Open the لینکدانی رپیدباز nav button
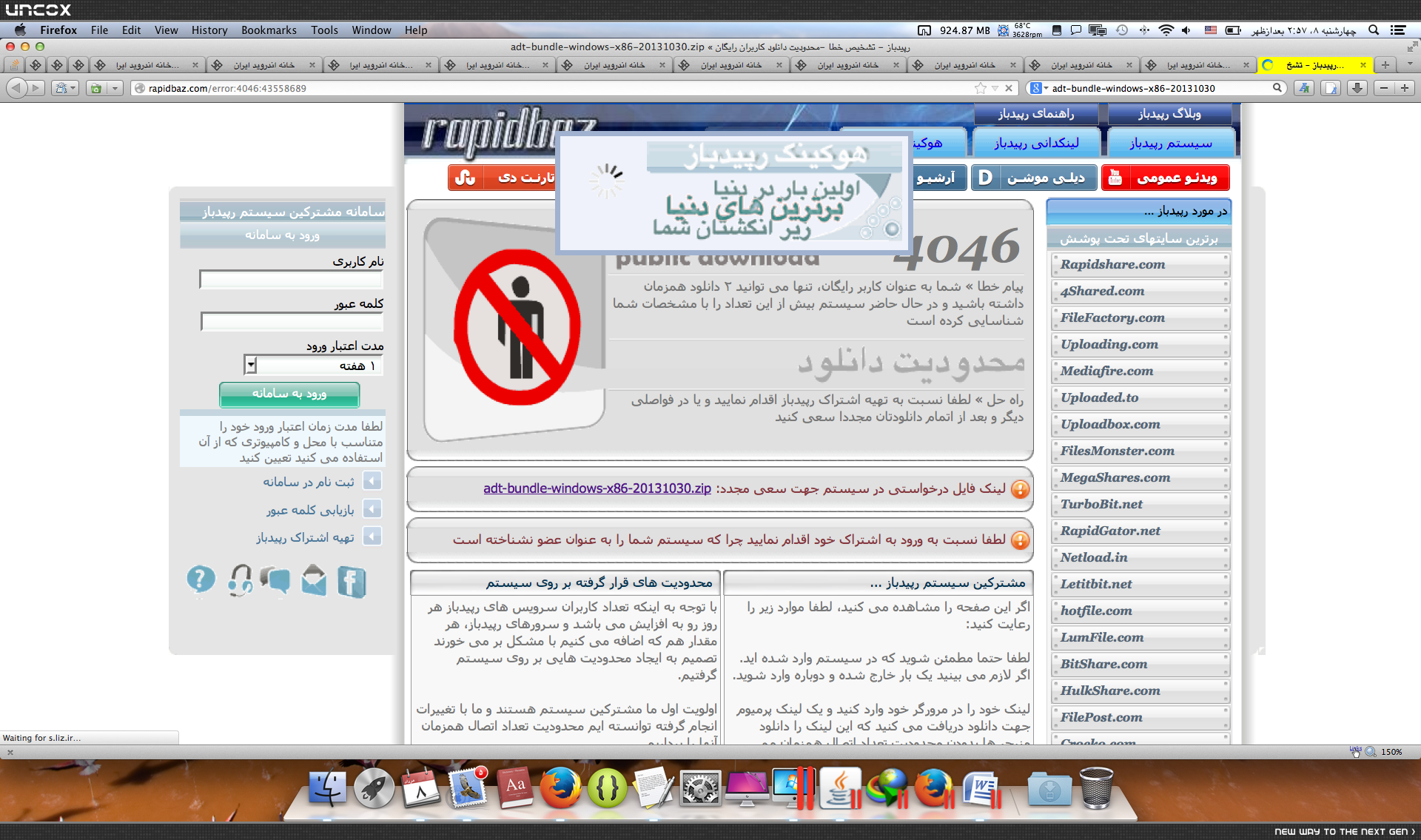The image size is (1421, 840). 1036,143
